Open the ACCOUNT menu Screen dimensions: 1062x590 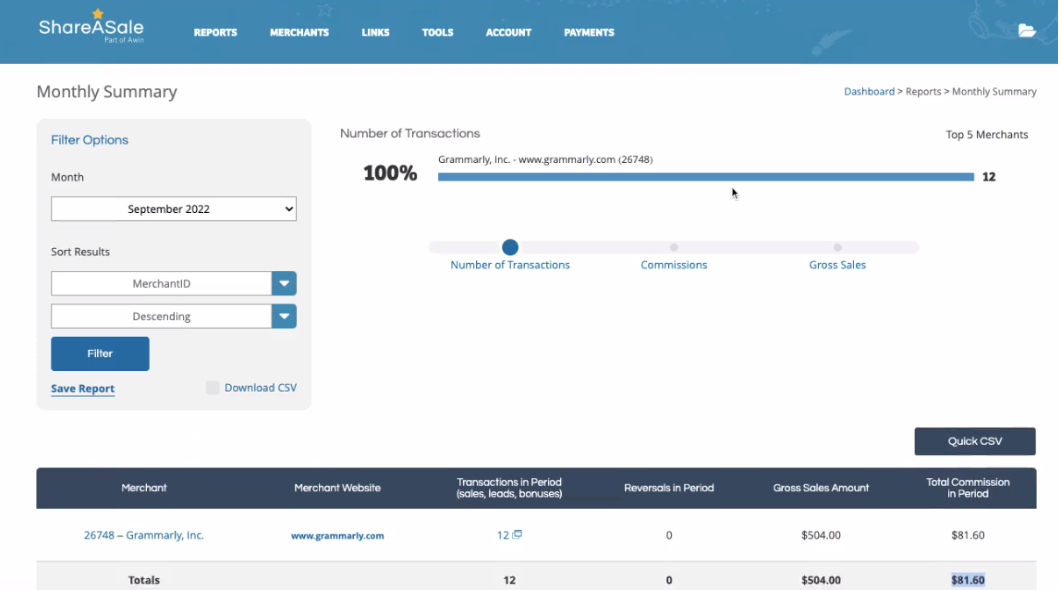[x=509, y=33]
